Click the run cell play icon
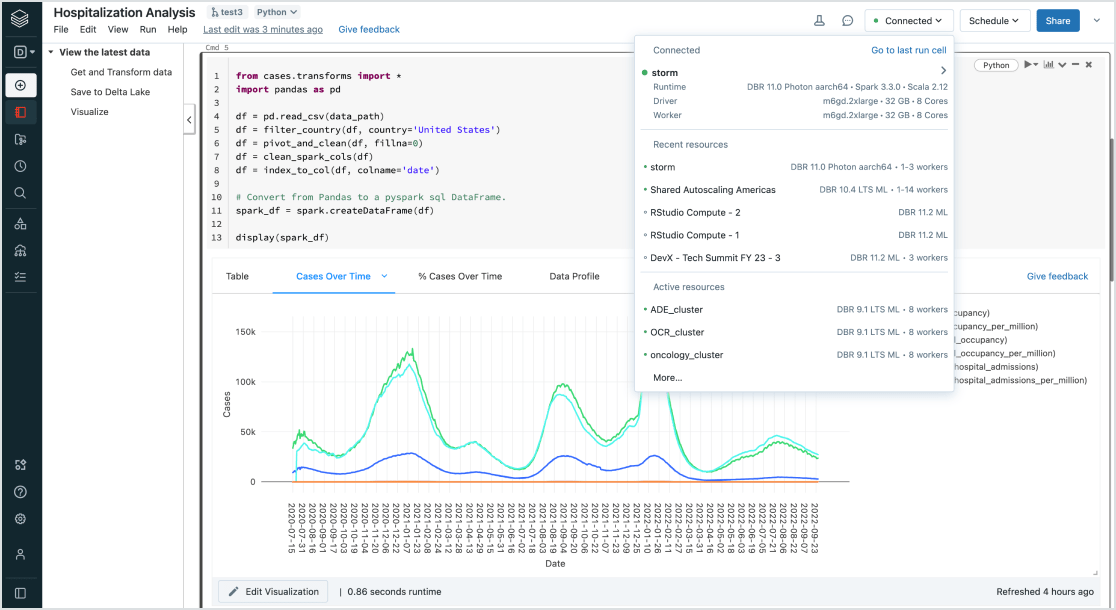The image size is (1116, 610). [1027, 65]
